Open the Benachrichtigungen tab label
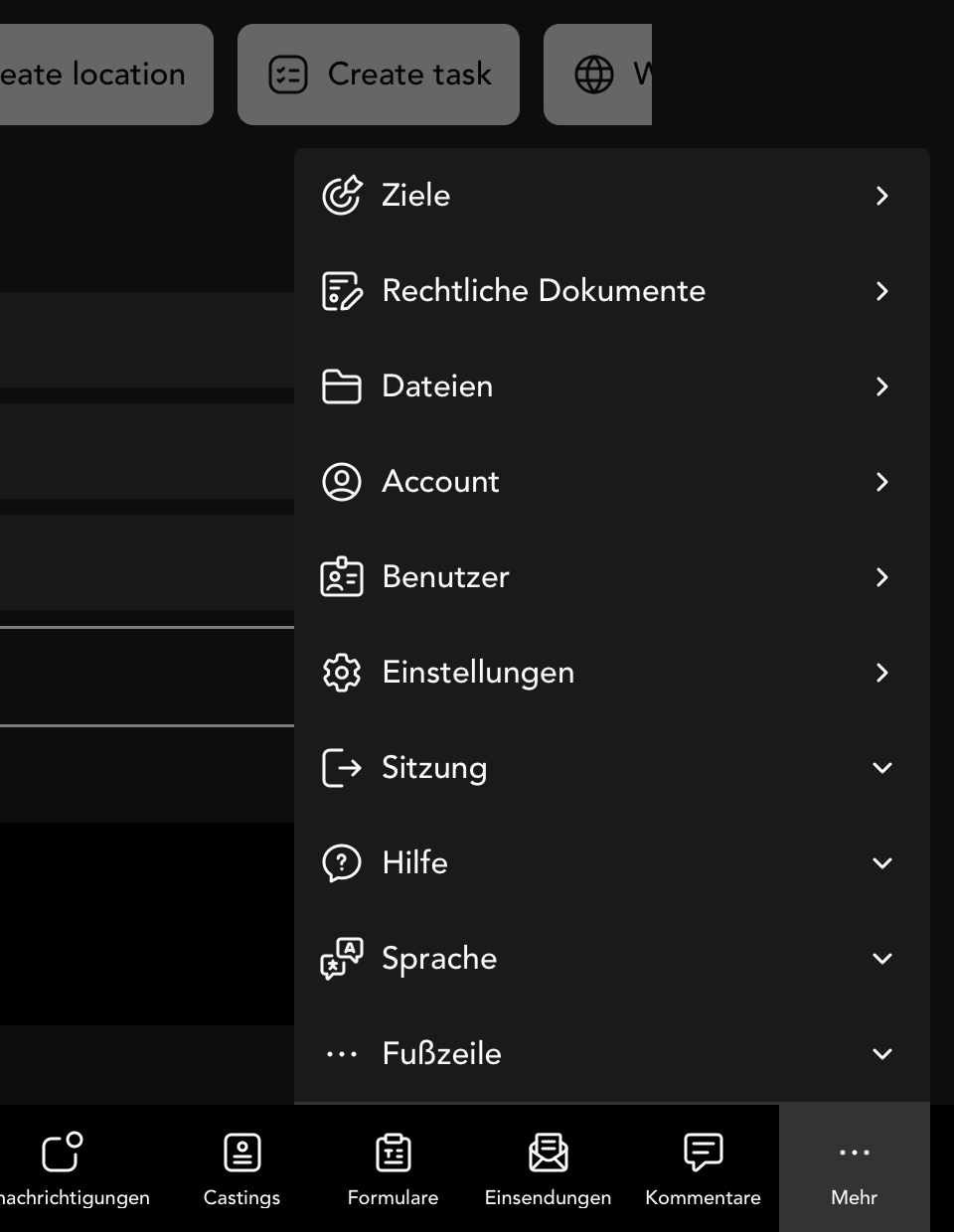This screenshot has height=1232, width=954. coord(75,1198)
